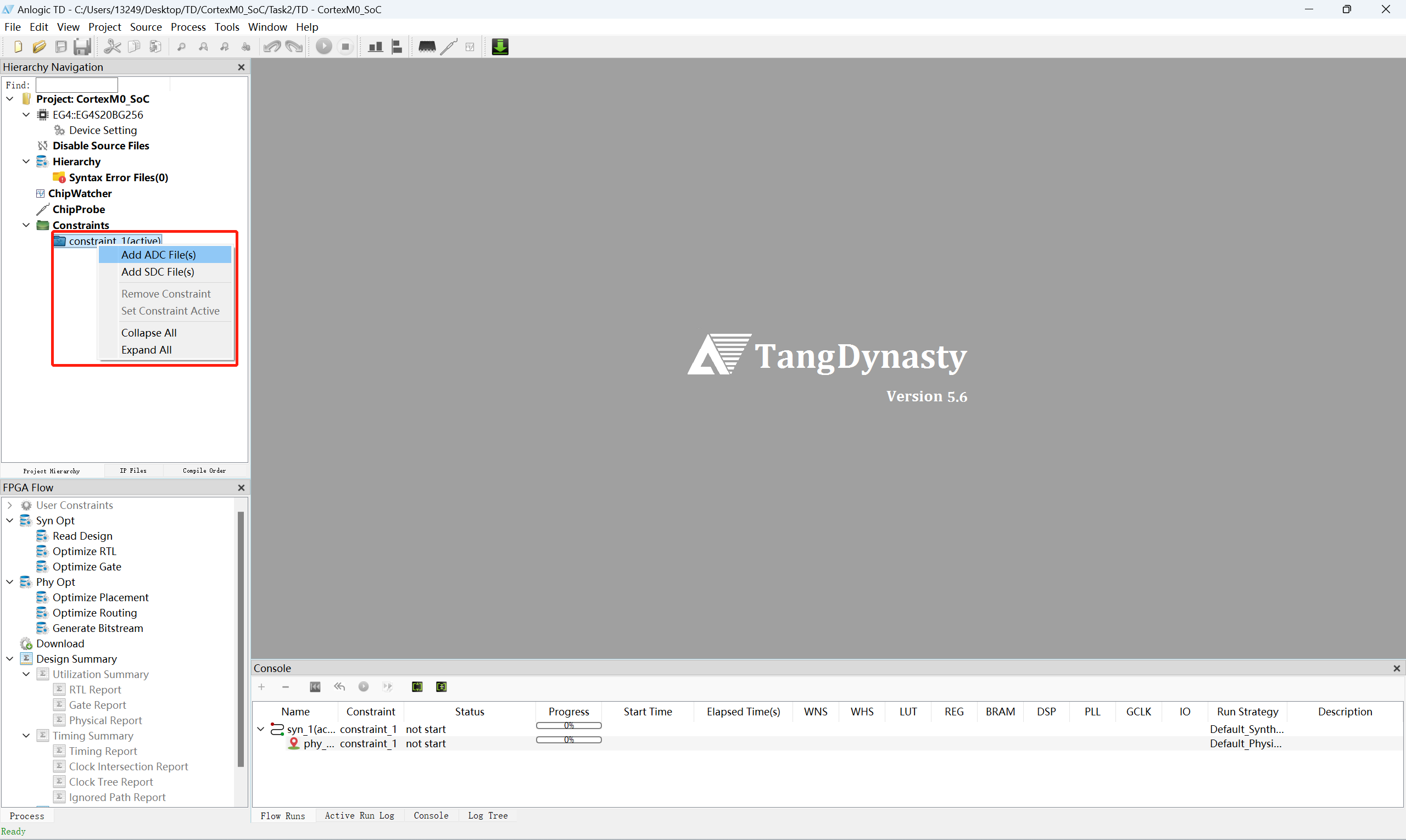Collapse the Constraints tree node
This screenshot has width=1406, height=840.
[x=26, y=225]
